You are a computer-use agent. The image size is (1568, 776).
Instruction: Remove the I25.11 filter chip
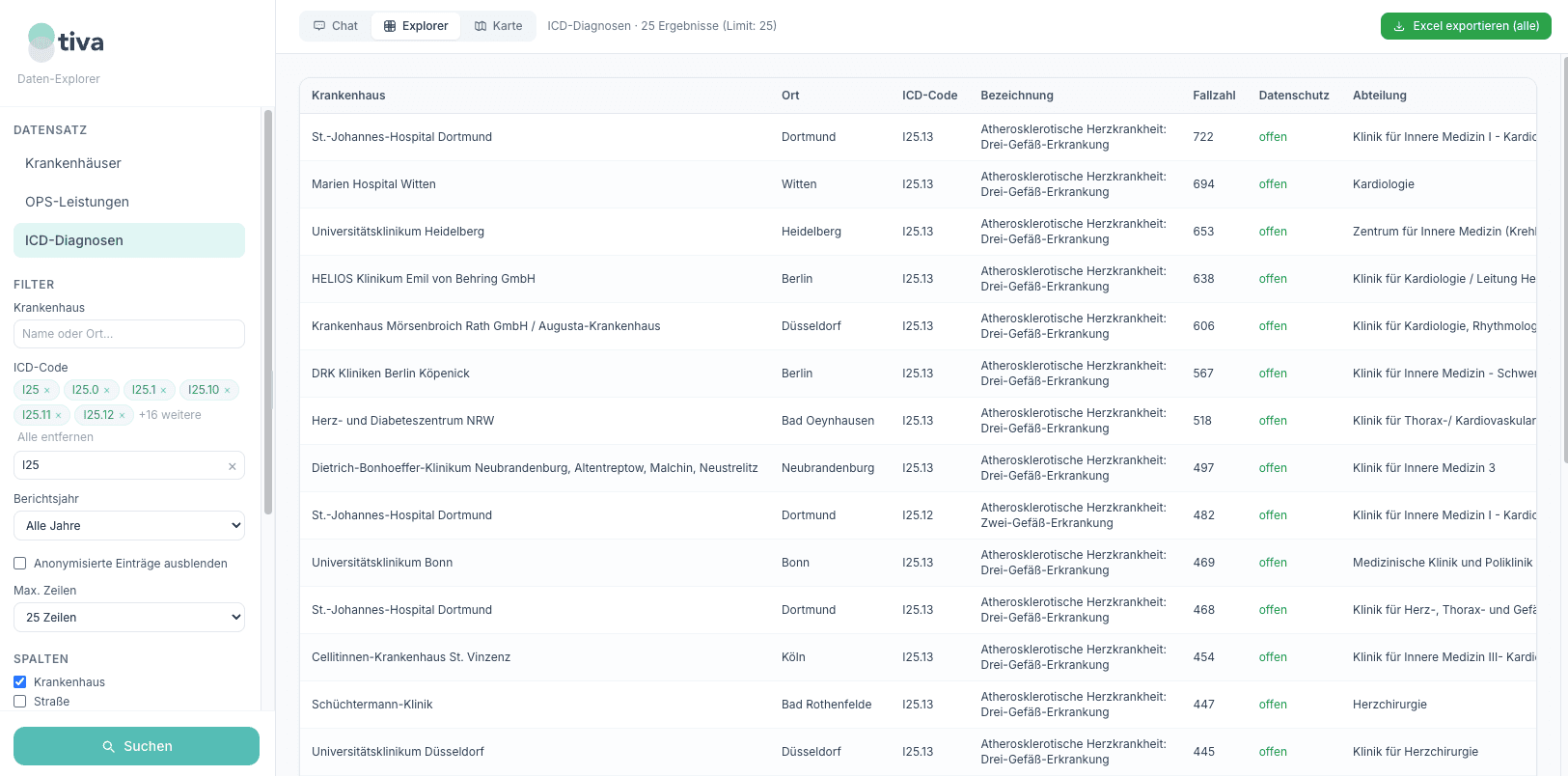58,416
